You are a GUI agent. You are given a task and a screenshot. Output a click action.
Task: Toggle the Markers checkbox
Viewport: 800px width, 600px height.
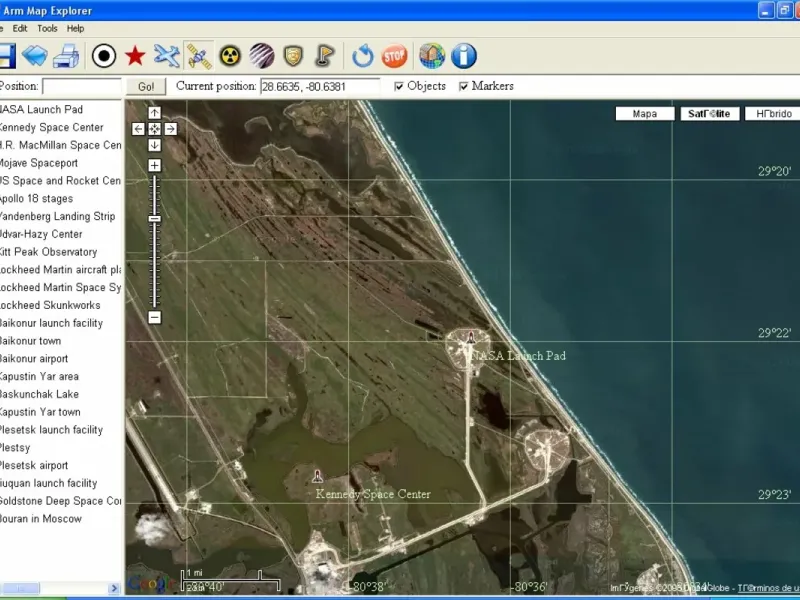pyautogui.click(x=464, y=87)
